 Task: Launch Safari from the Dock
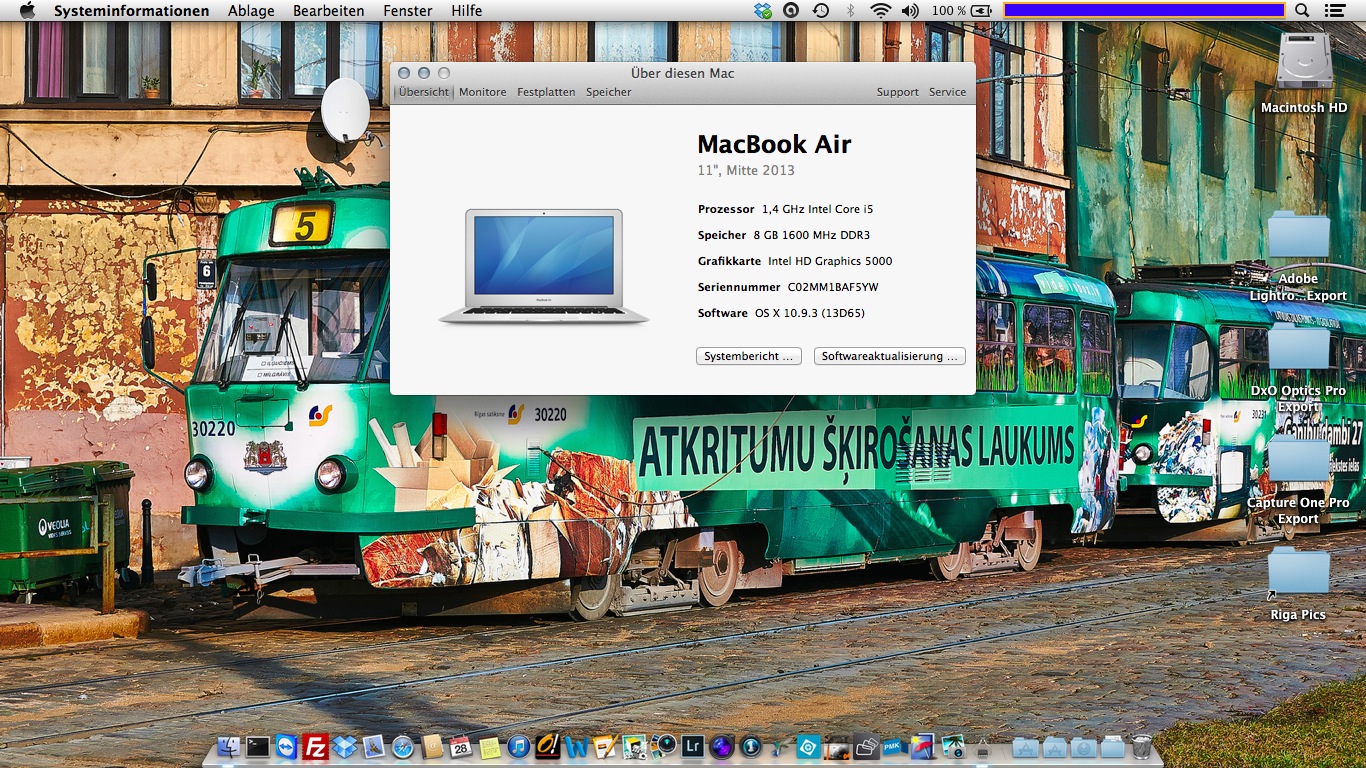tap(403, 747)
